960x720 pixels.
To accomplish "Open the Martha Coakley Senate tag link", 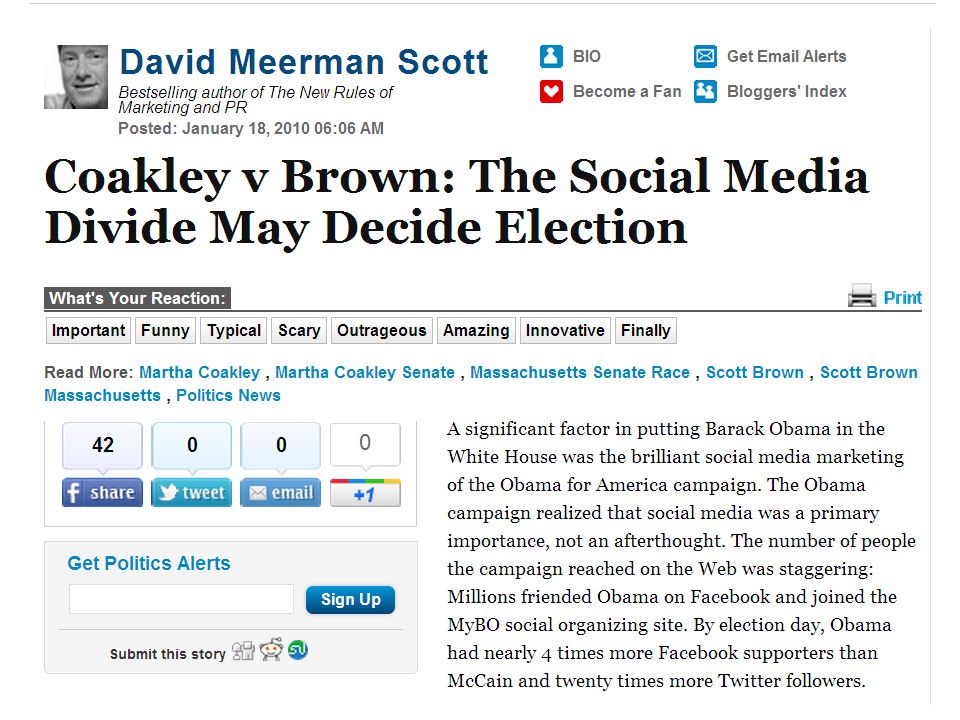I will 365,372.
